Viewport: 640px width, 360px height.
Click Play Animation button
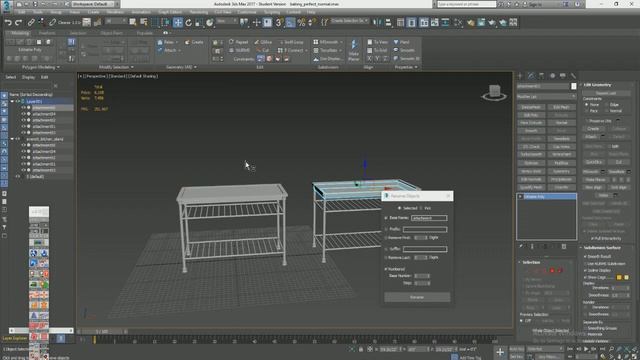(x=586, y=349)
